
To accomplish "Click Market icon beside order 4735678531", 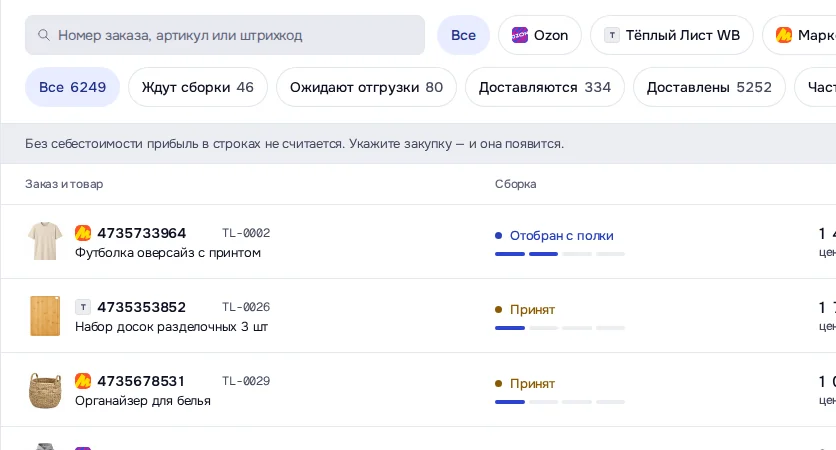I will [x=83, y=381].
